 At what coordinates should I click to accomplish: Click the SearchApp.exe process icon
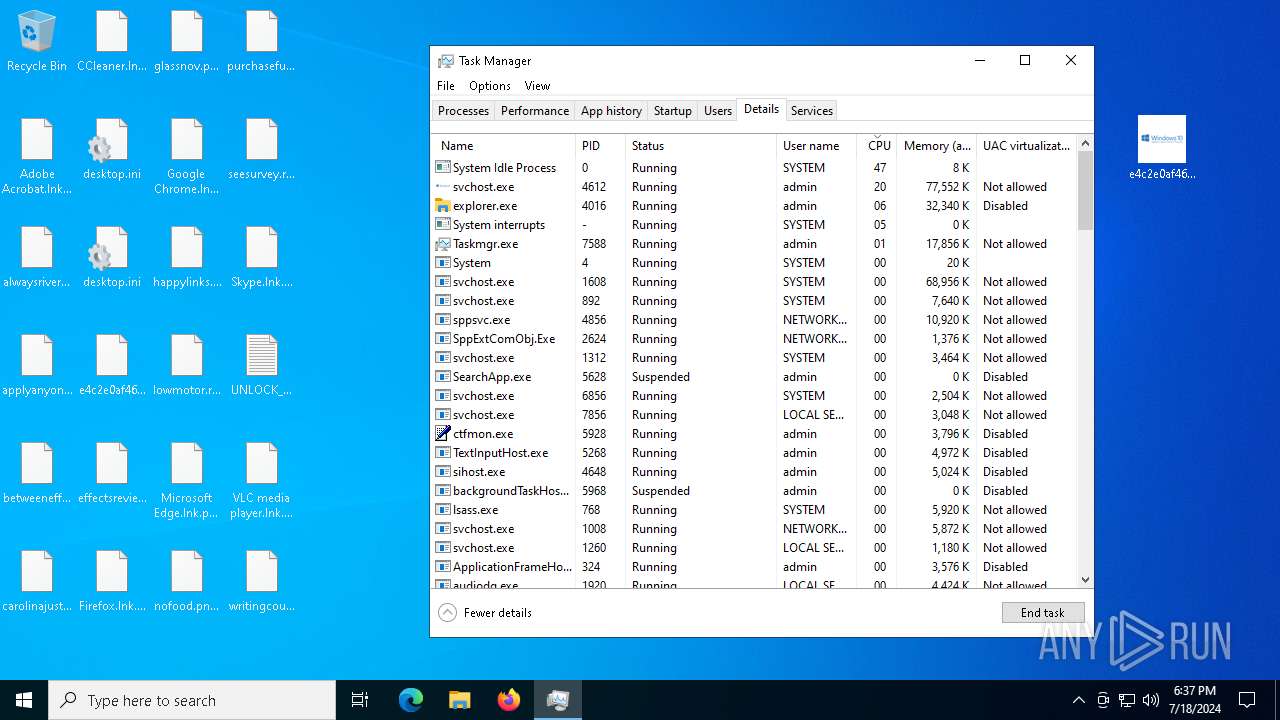[444, 377]
